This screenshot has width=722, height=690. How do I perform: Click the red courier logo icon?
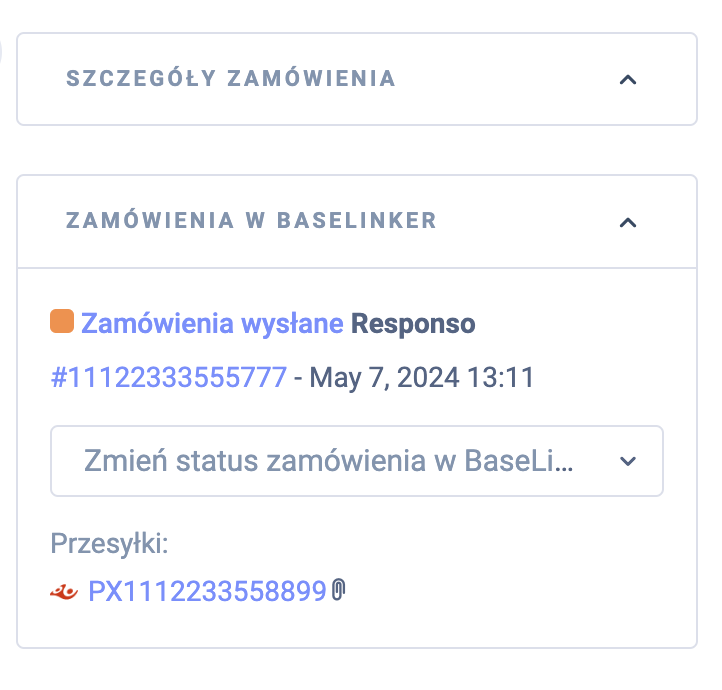coord(64,592)
